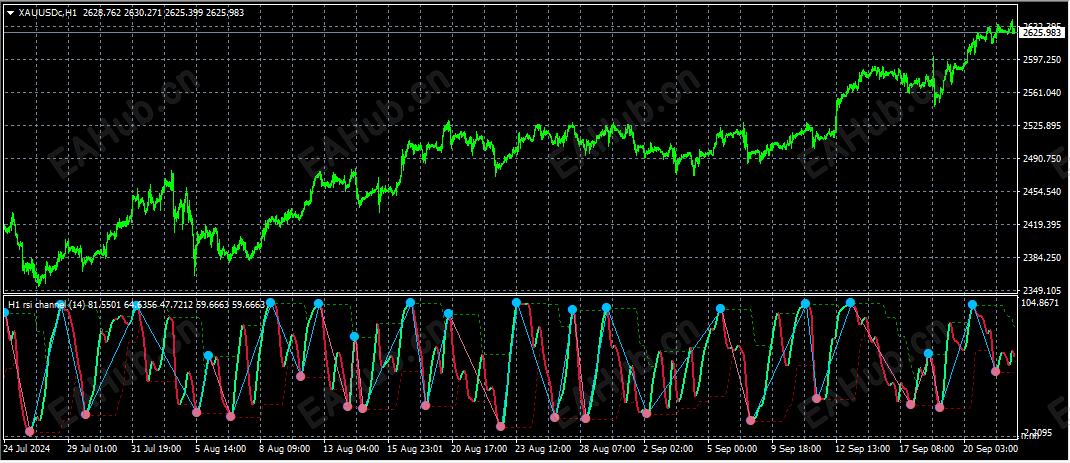Click the lowest pink dot near 24 Jul 2024
Viewport: 1070px width, 463px height.
(x=29, y=432)
